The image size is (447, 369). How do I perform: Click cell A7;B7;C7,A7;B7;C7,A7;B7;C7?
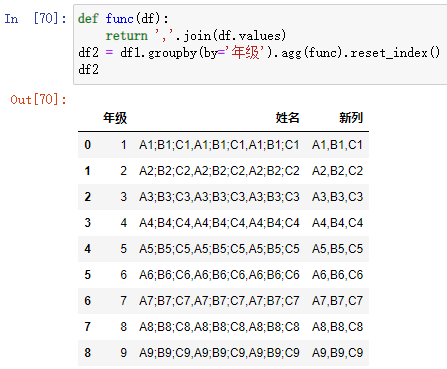click(x=219, y=301)
